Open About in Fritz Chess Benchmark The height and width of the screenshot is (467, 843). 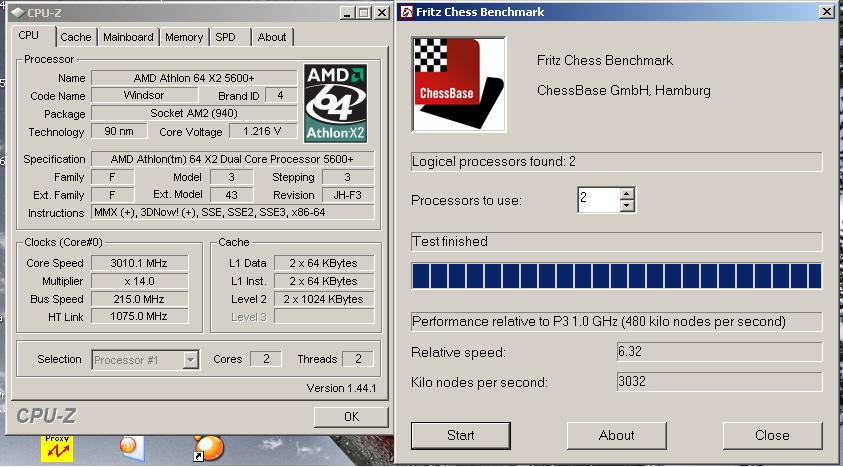(x=617, y=435)
